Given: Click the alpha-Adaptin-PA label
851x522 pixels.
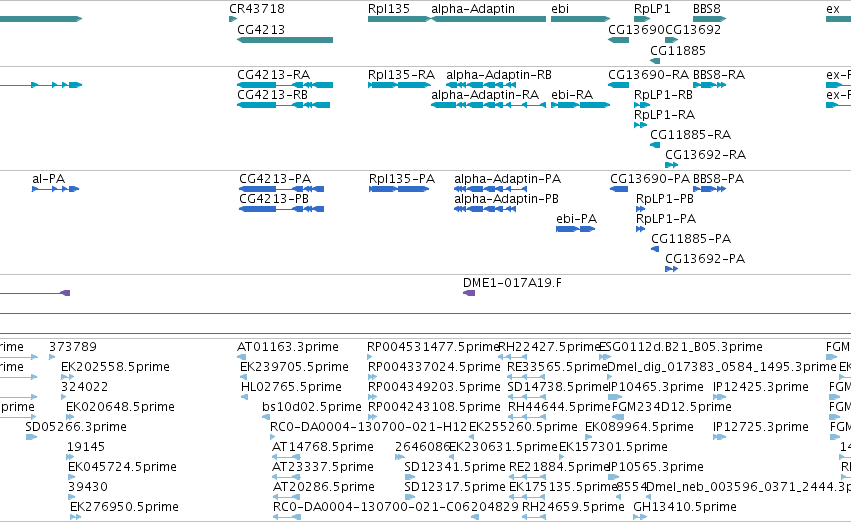Looking at the screenshot, I should pyautogui.click(x=507, y=179).
